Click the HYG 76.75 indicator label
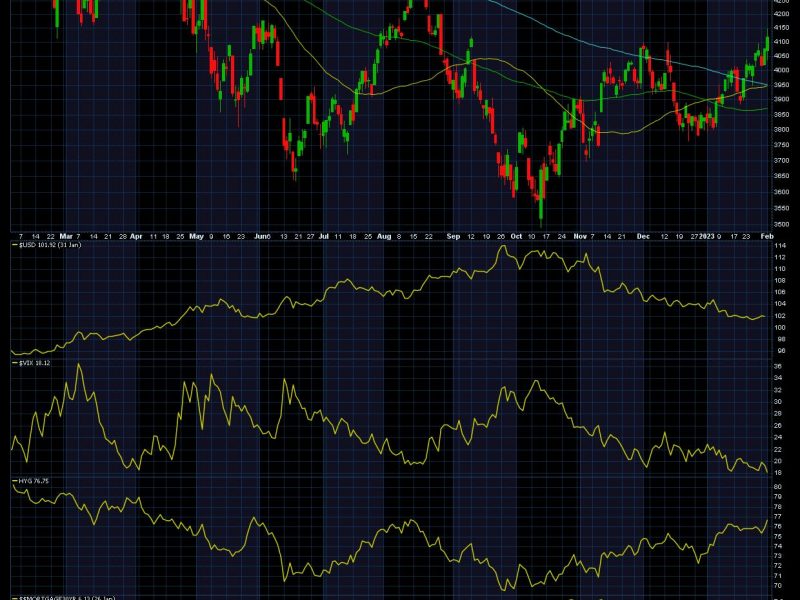This screenshot has width=800, height=600. pos(30,481)
